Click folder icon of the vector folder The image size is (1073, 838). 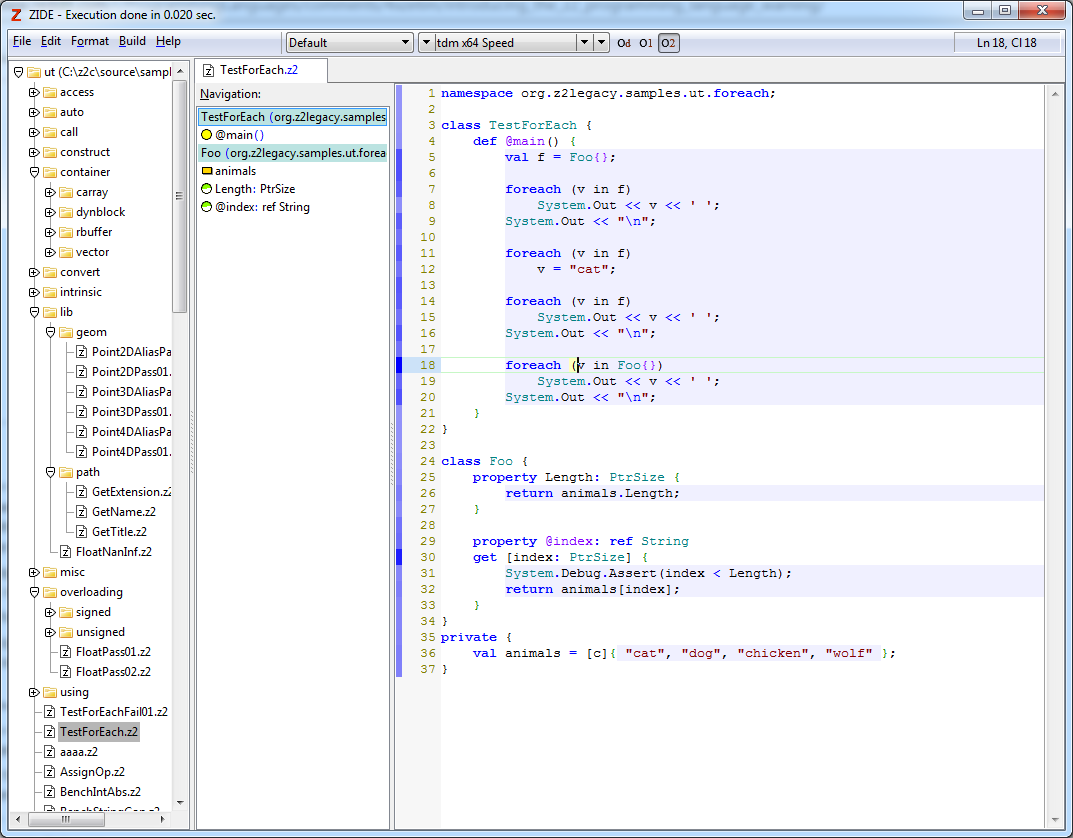coord(66,252)
